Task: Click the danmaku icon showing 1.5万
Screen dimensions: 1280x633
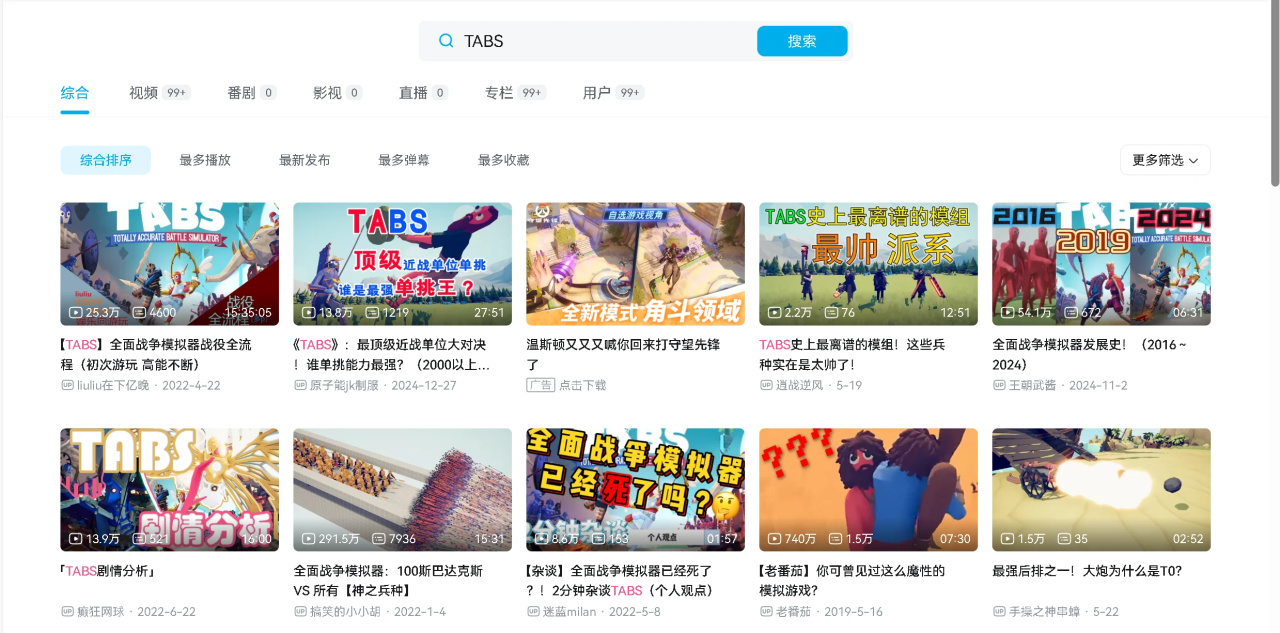Action: (x=836, y=539)
